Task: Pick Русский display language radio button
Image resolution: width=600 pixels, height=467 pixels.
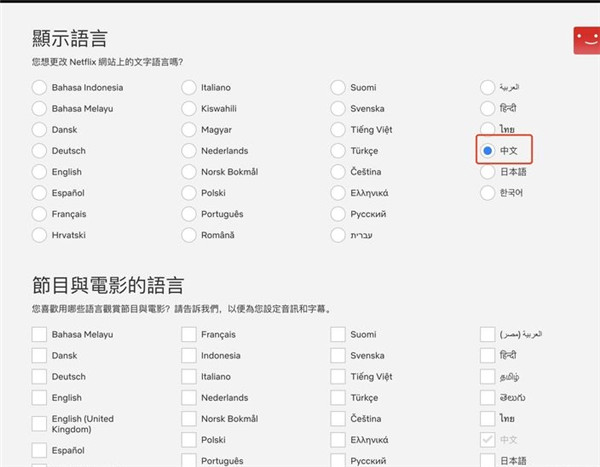Action: [x=338, y=214]
